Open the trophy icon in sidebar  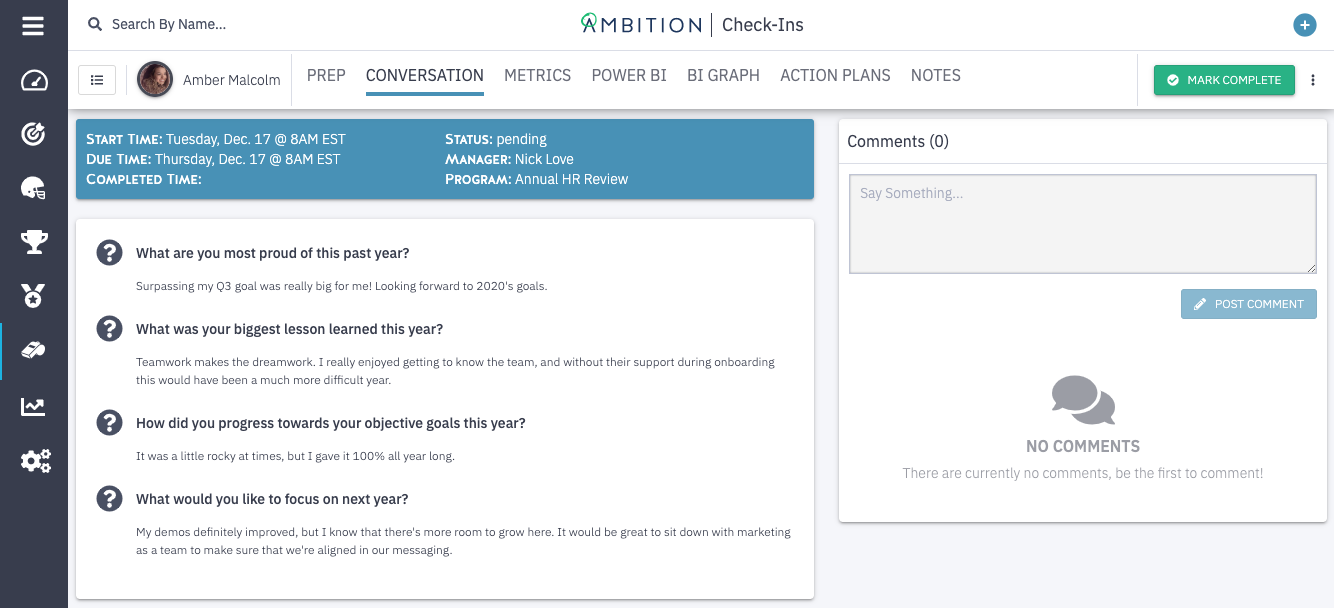tap(34, 241)
